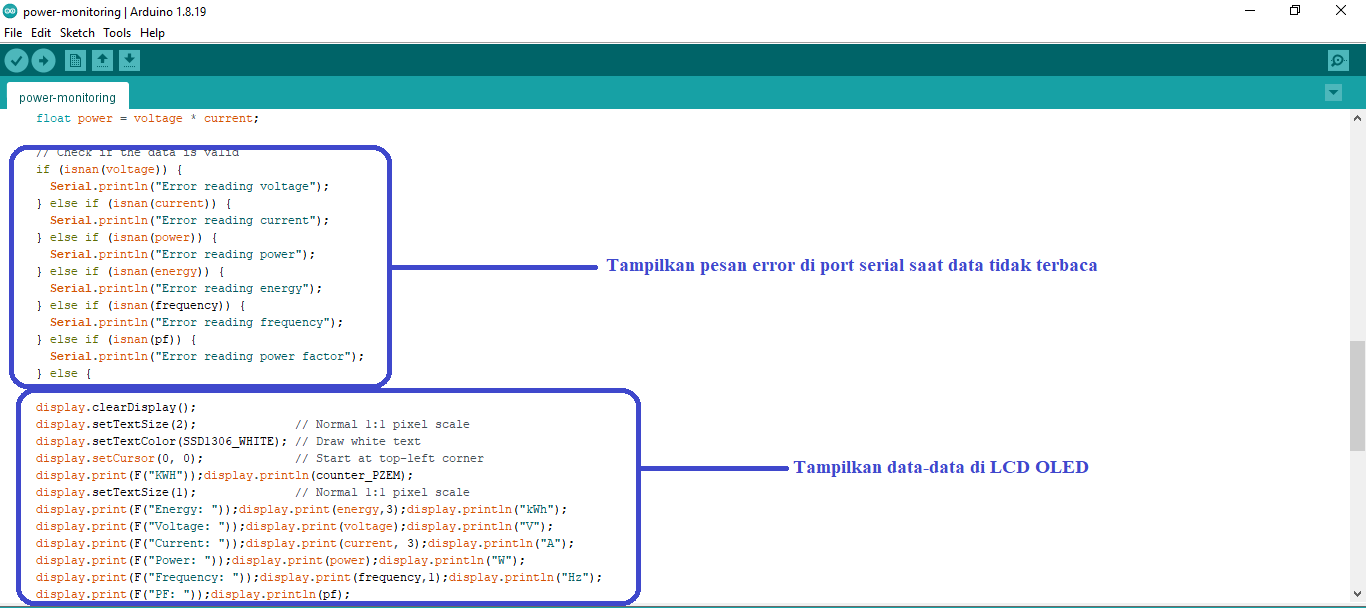Click the Arduino logo in title bar
This screenshot has height=608, width=1366.
10,11
